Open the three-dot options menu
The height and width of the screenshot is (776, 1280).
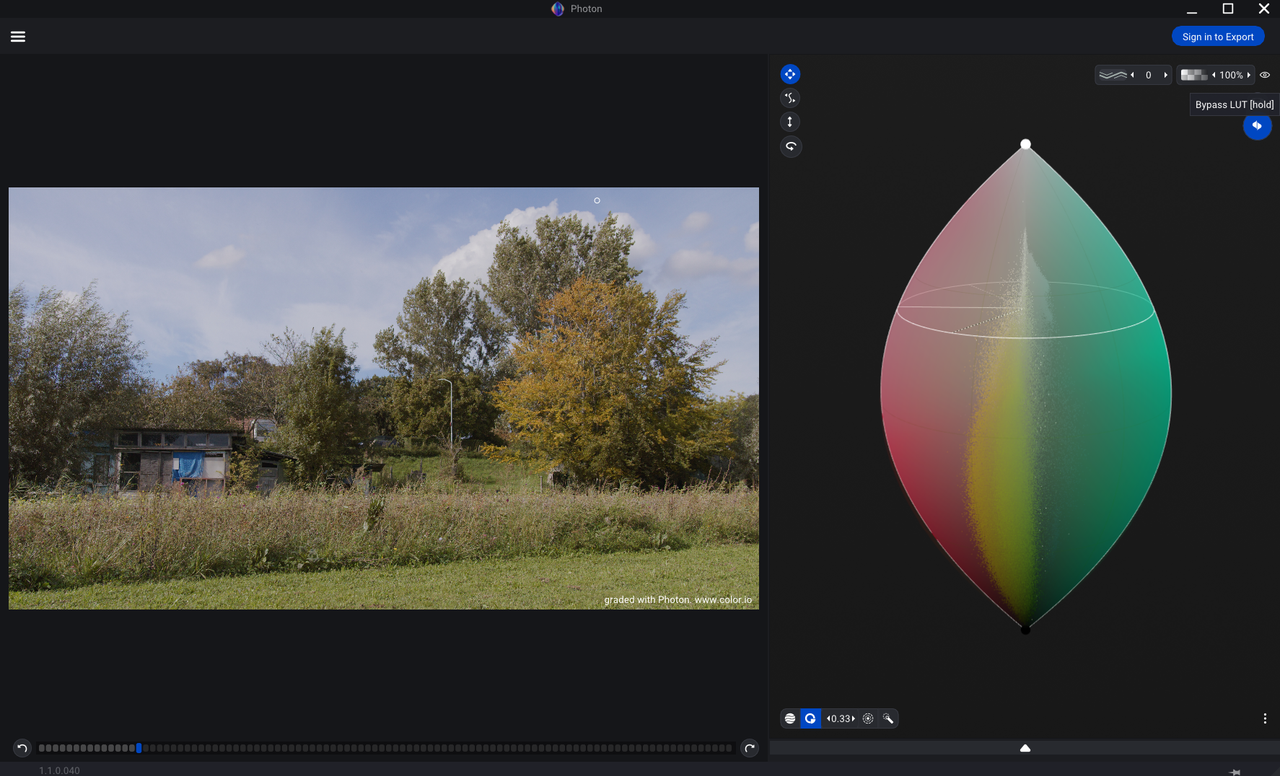tap(1265, 718)
